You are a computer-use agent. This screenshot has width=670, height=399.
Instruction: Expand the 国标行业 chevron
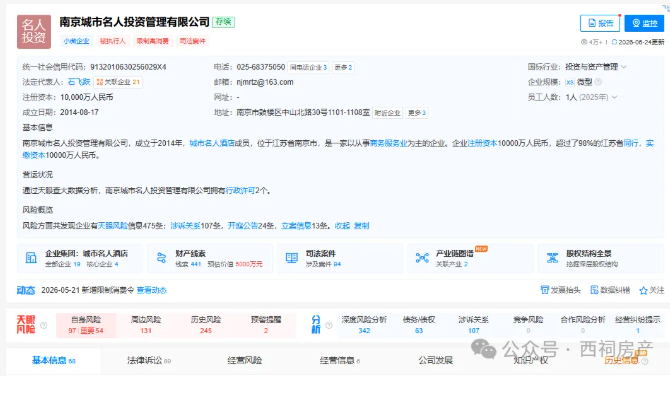coord(624,67)
